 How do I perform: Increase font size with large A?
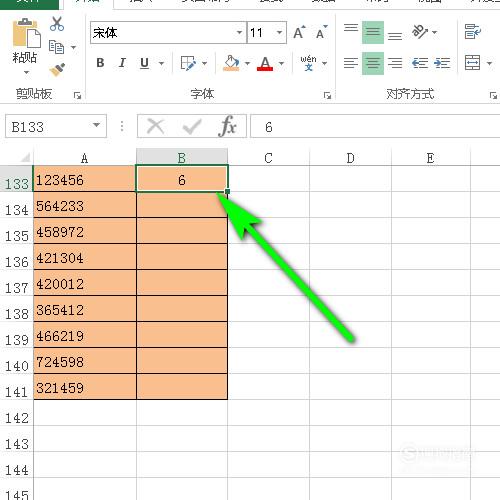click(x=299, y=32)
